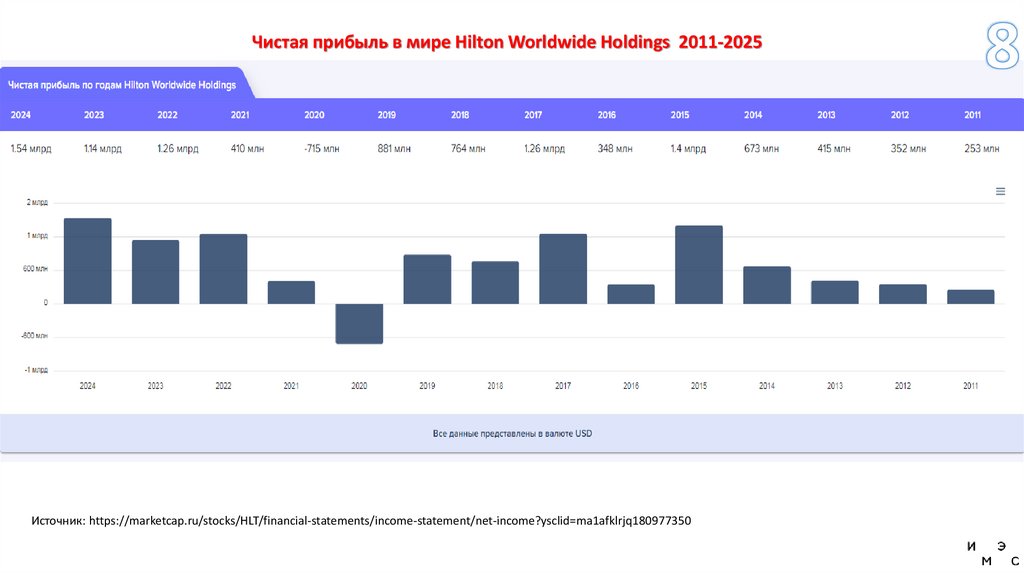This screenshot has width=1024, height=574.
Task: Click the note 'Все данные представлены в валюте USD'
Action: click(513, 434)
